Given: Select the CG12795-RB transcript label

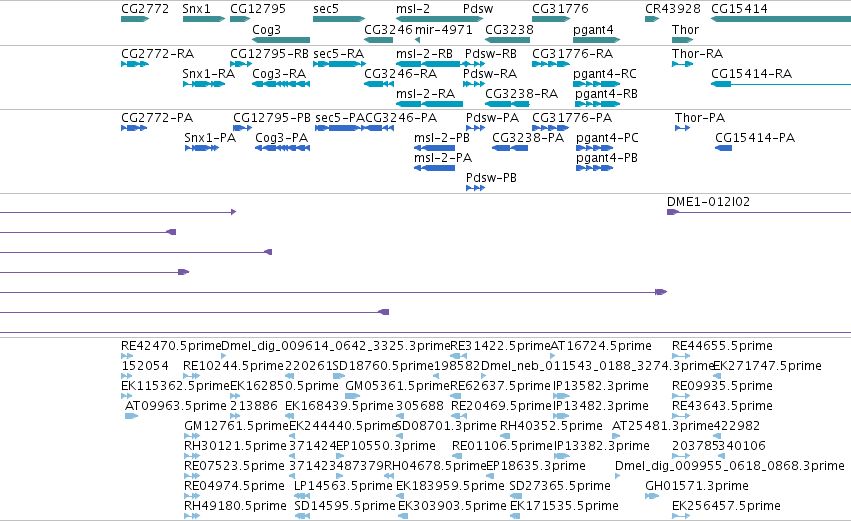Looking at the screenshot, I should [x=269, y=54].
